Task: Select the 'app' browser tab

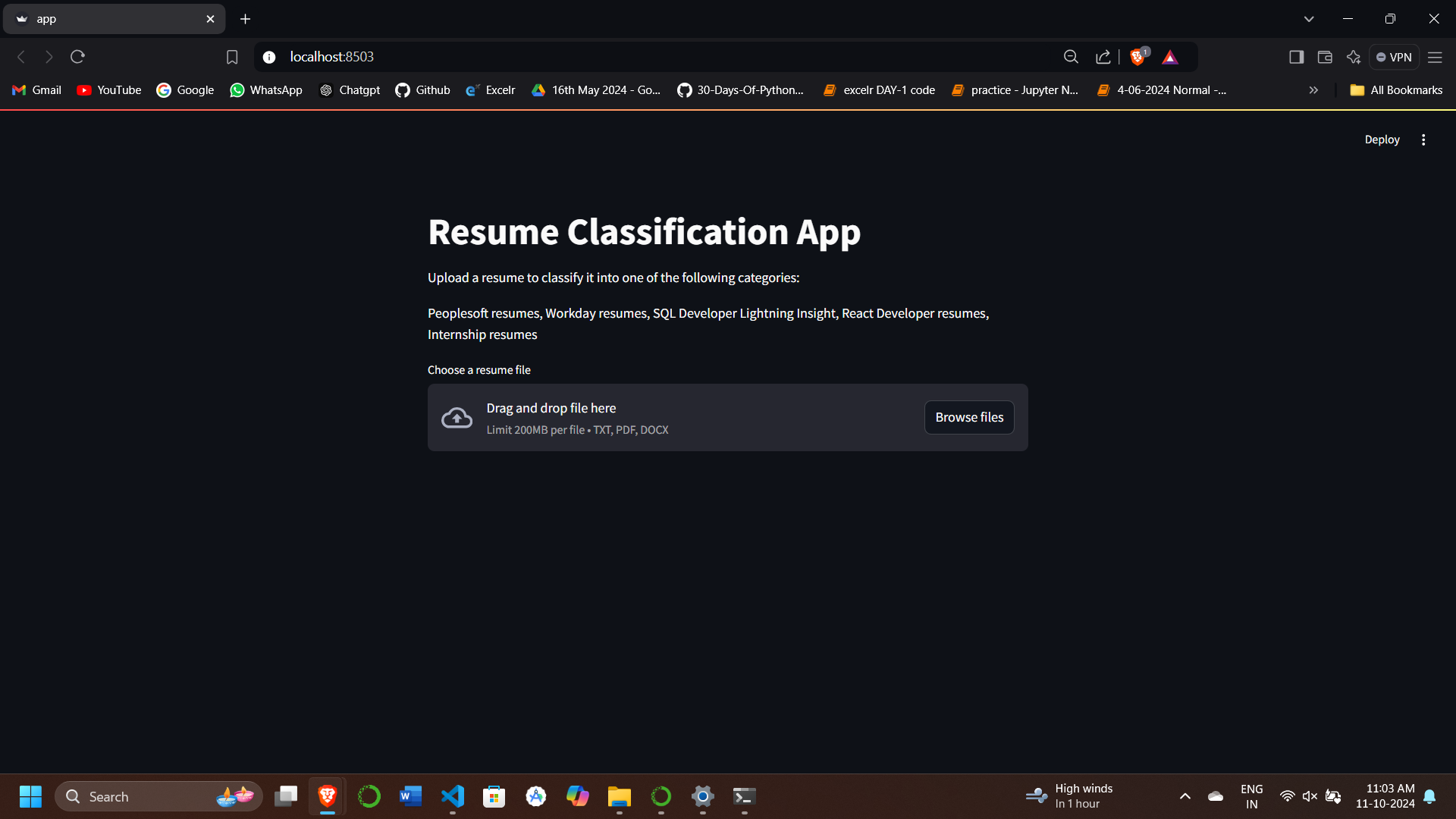Action: (114, 19)
